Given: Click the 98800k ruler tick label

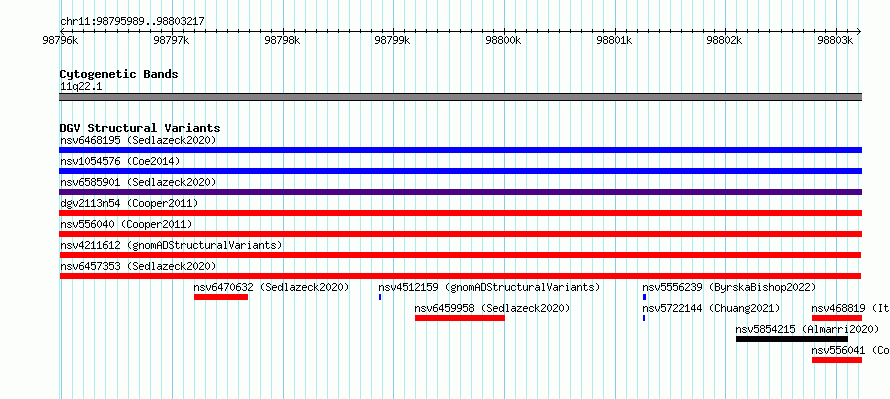Looking at the screenshot, I should (x=504, y=41).
